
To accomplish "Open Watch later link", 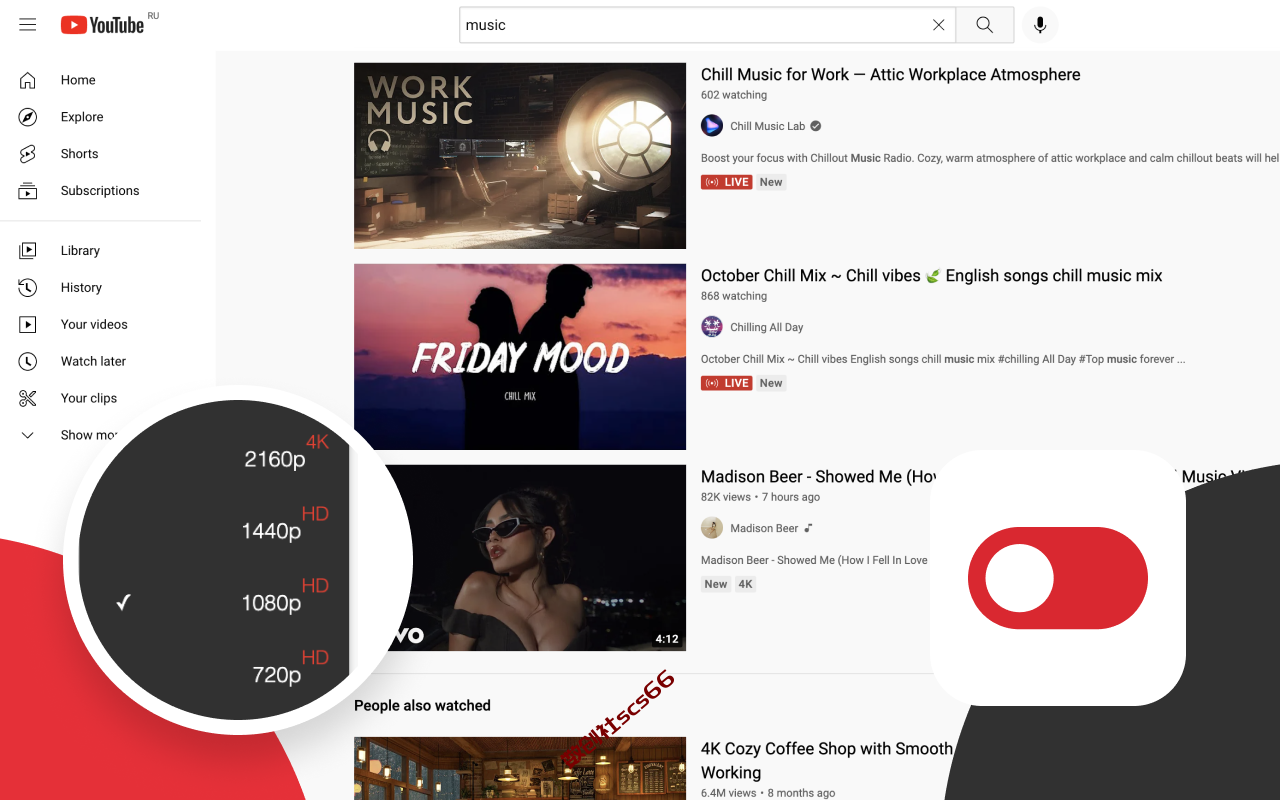I will [93, 362].
